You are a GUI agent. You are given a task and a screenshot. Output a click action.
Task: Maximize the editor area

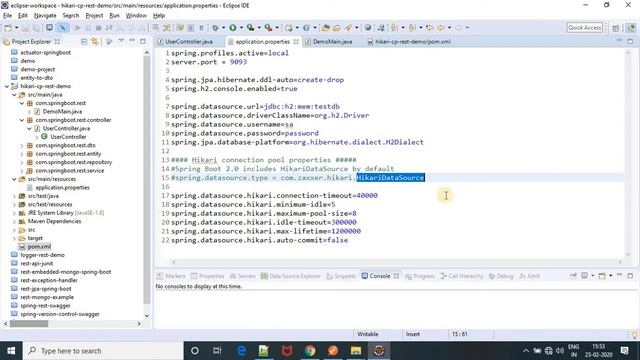click(630, 41)
